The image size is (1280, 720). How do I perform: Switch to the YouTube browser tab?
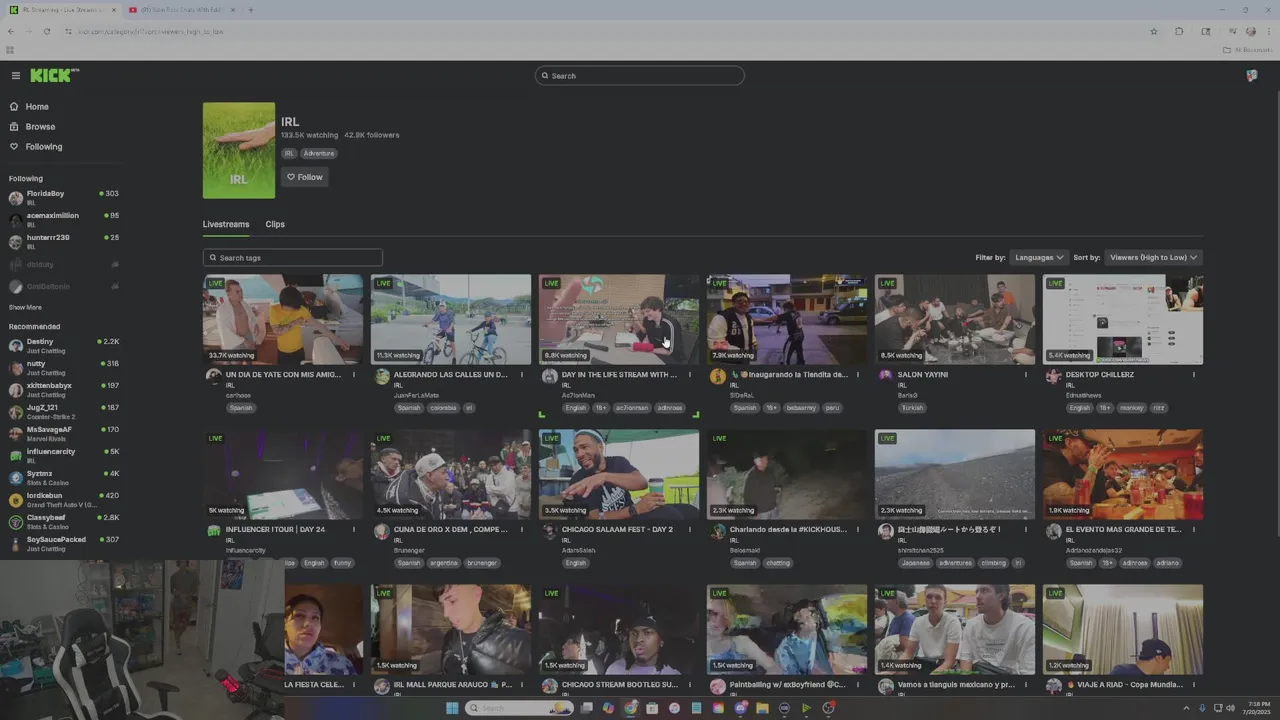coord(180,10)
